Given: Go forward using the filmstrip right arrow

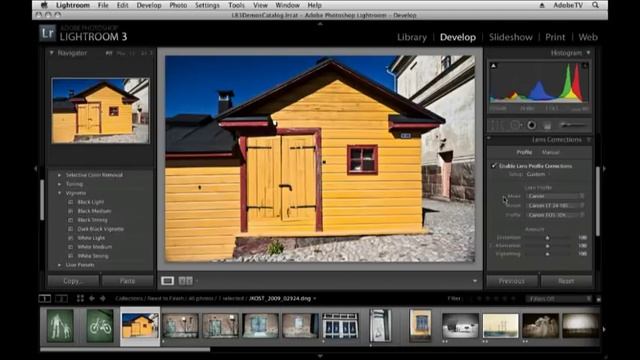Looking at the screenshot, I should (103, 298).
